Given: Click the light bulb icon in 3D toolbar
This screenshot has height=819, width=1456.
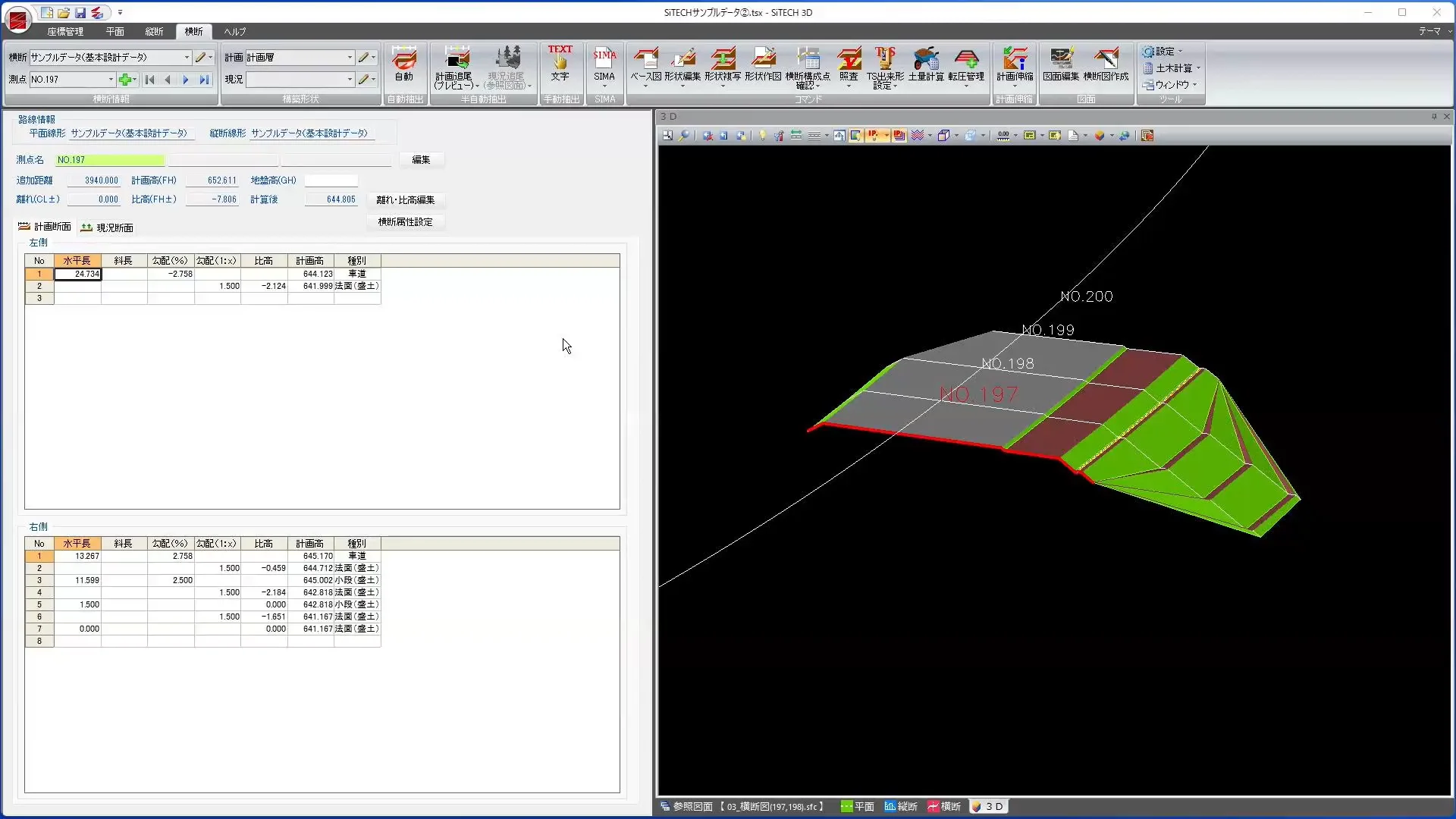Looking at the screenshot, I should [762, 135].
